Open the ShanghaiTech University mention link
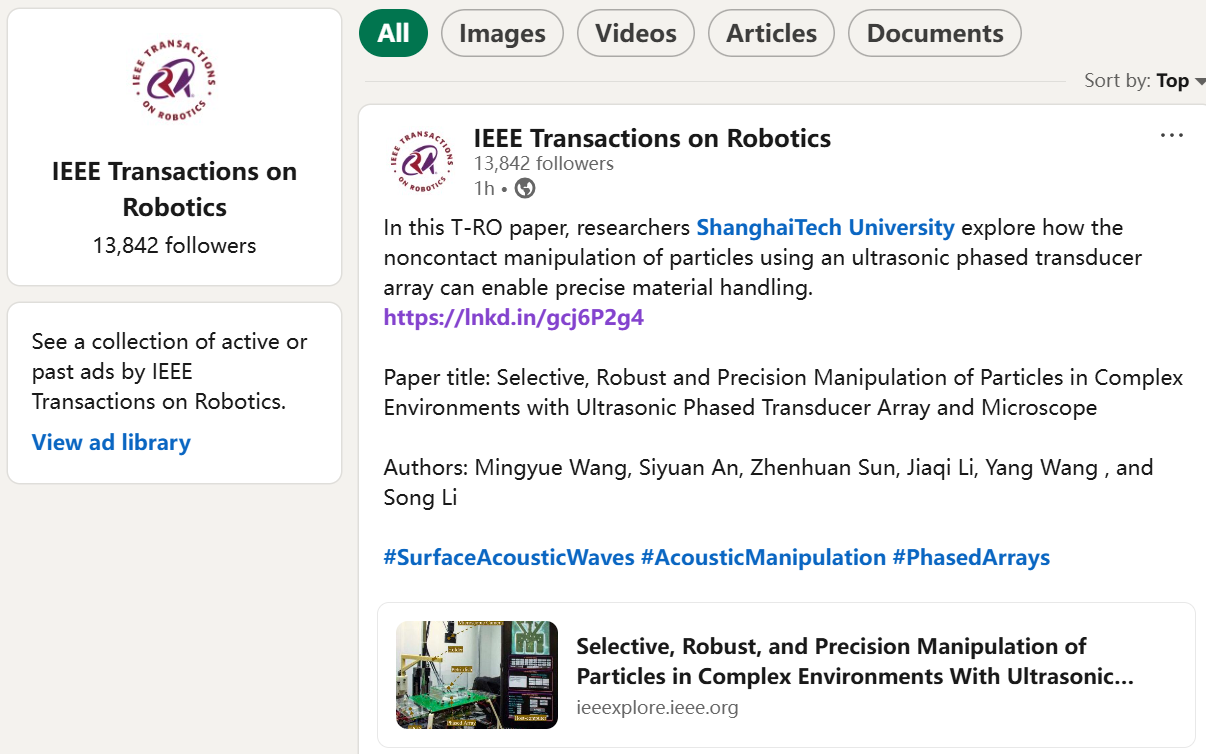Image resolution: width=1206 pixels, height=754 pixels. click(825, 227)
